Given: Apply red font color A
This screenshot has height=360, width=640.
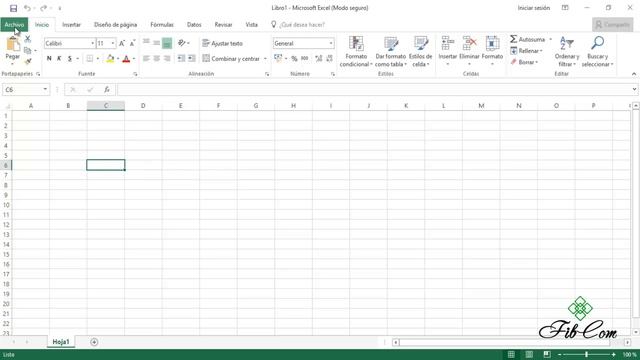Looking at the screenshot, I should [x=126, y=59].
